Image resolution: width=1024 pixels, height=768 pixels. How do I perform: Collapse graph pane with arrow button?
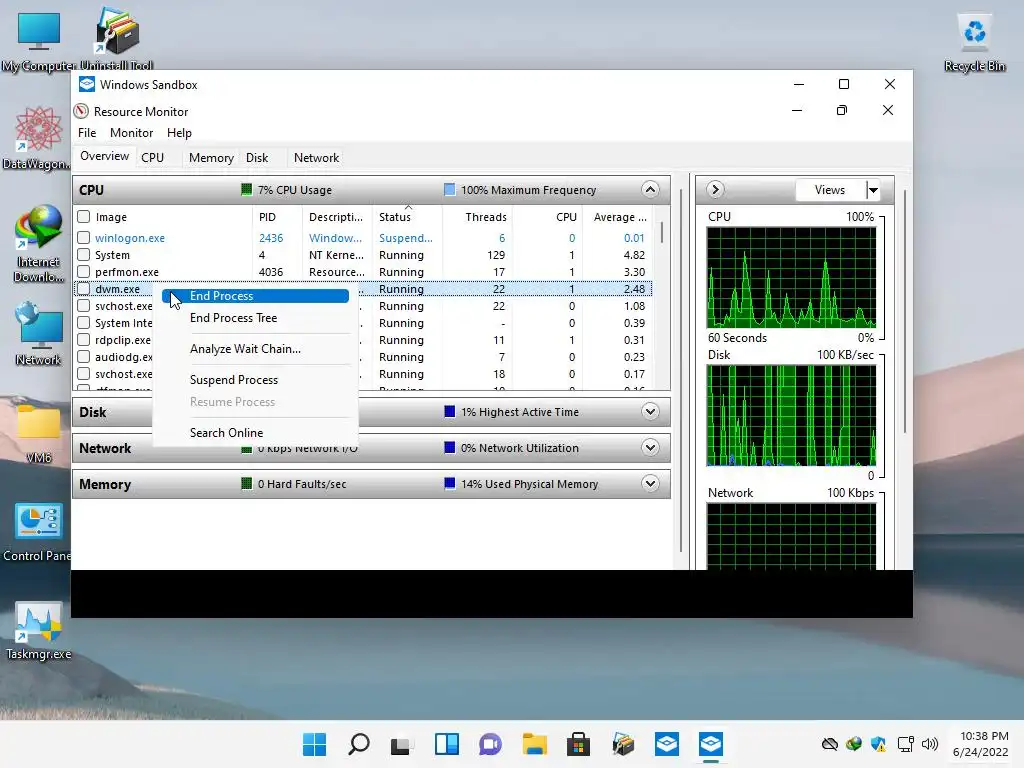click(x=715, y=189)
